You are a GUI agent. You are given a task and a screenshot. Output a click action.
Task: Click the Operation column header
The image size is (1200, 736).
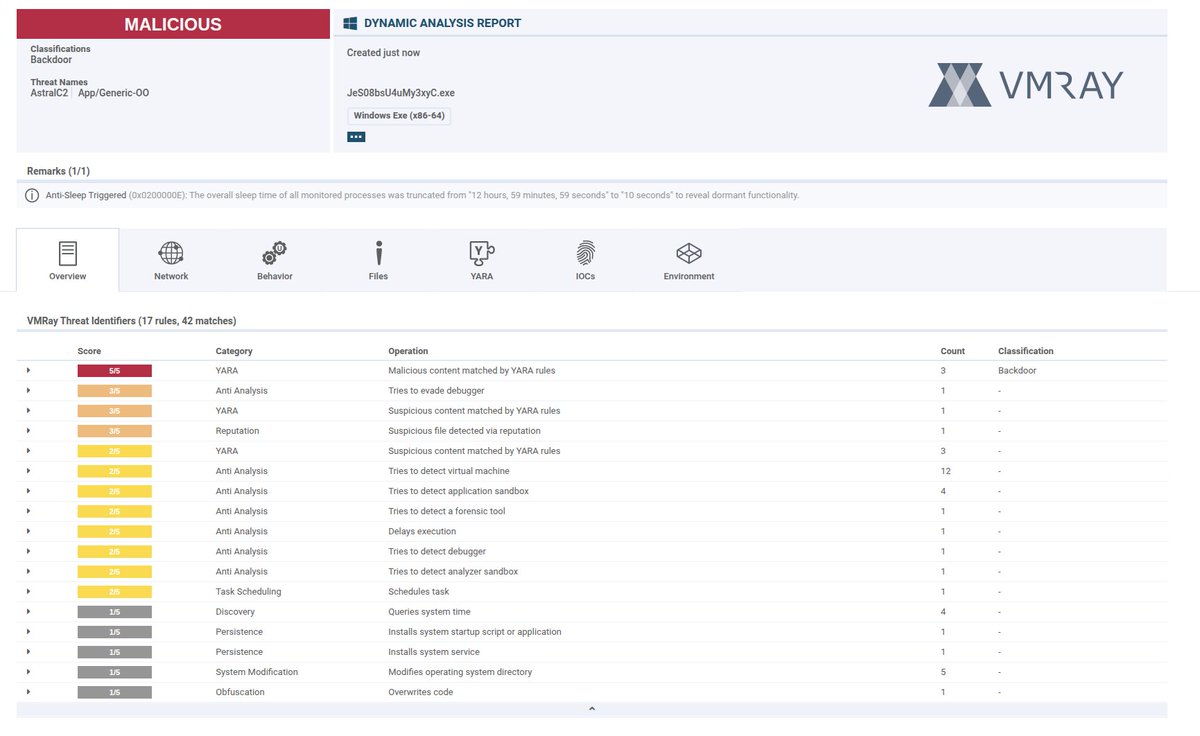pos(408,351)
